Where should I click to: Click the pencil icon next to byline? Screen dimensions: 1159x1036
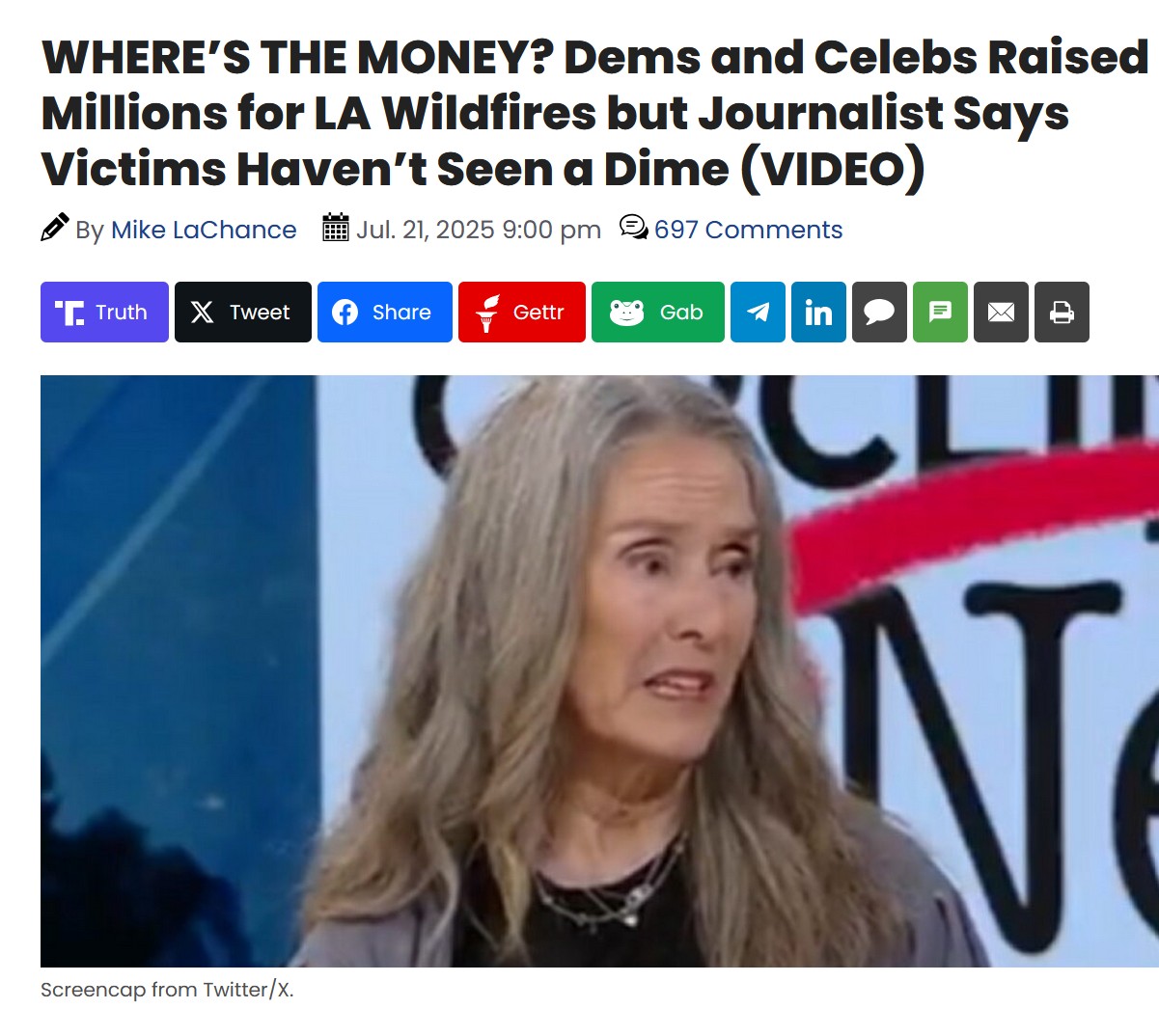point(55,227)
